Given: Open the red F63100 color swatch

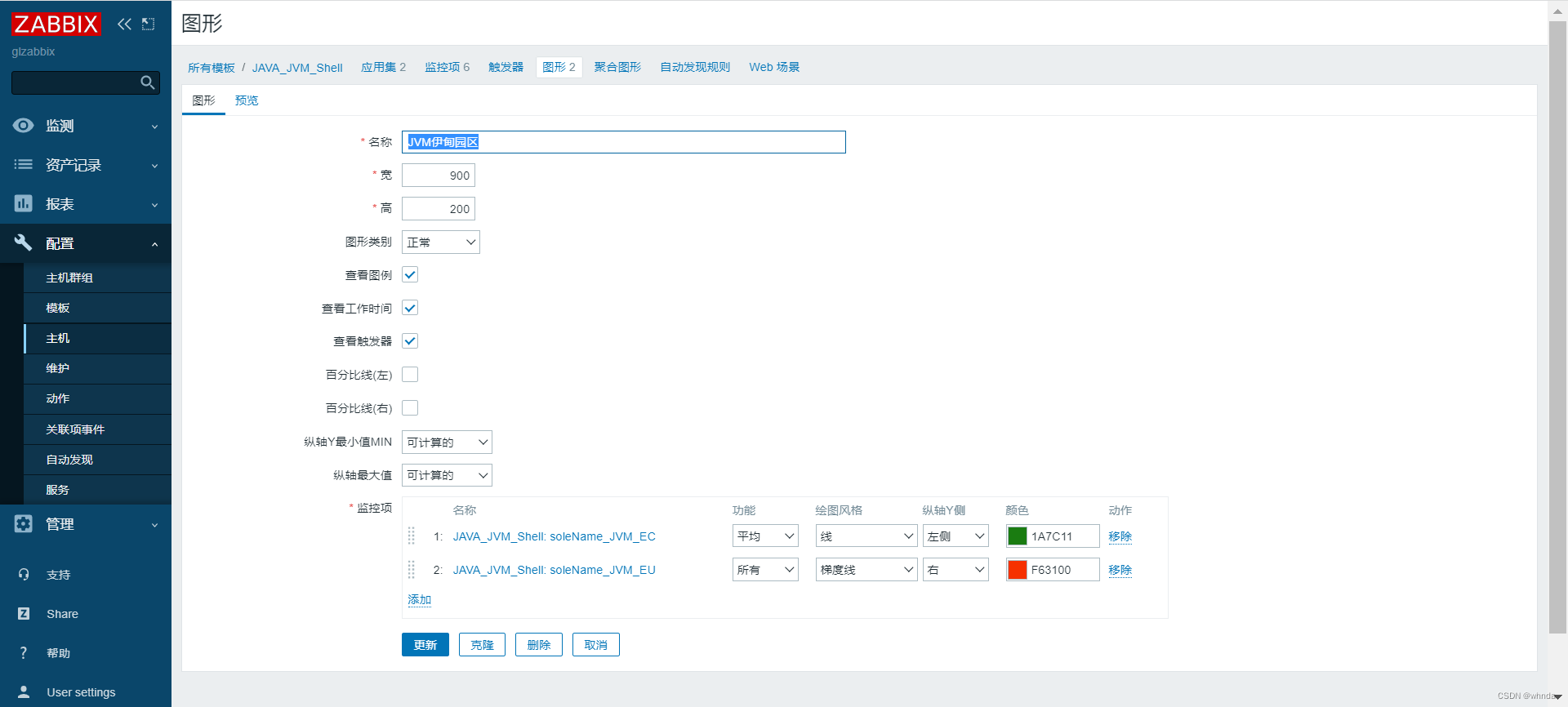Looking at the screenshot, I should [1018, 570].
